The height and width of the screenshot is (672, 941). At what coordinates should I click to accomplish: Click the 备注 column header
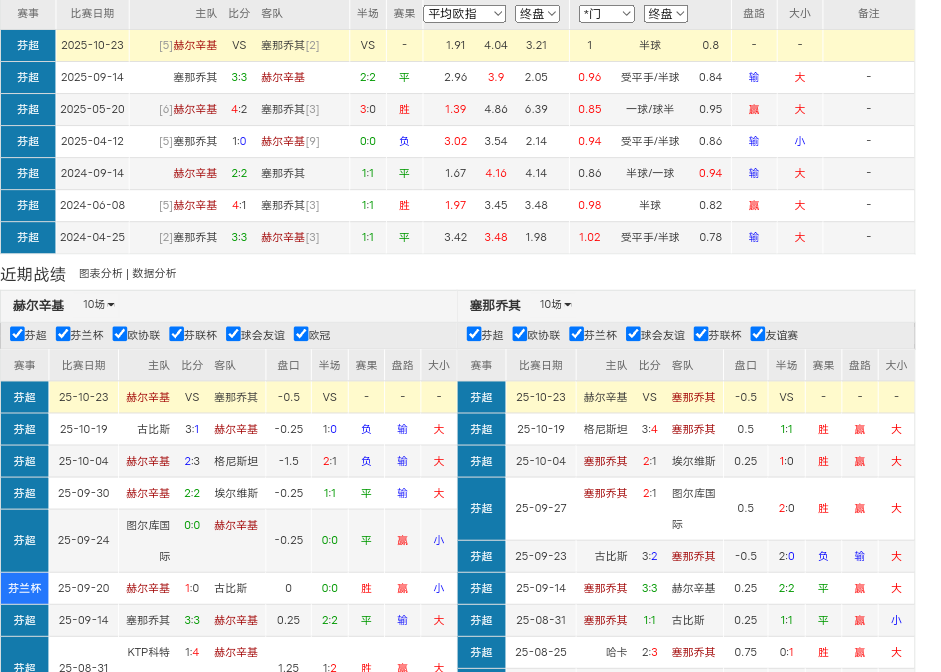(869, 14)
